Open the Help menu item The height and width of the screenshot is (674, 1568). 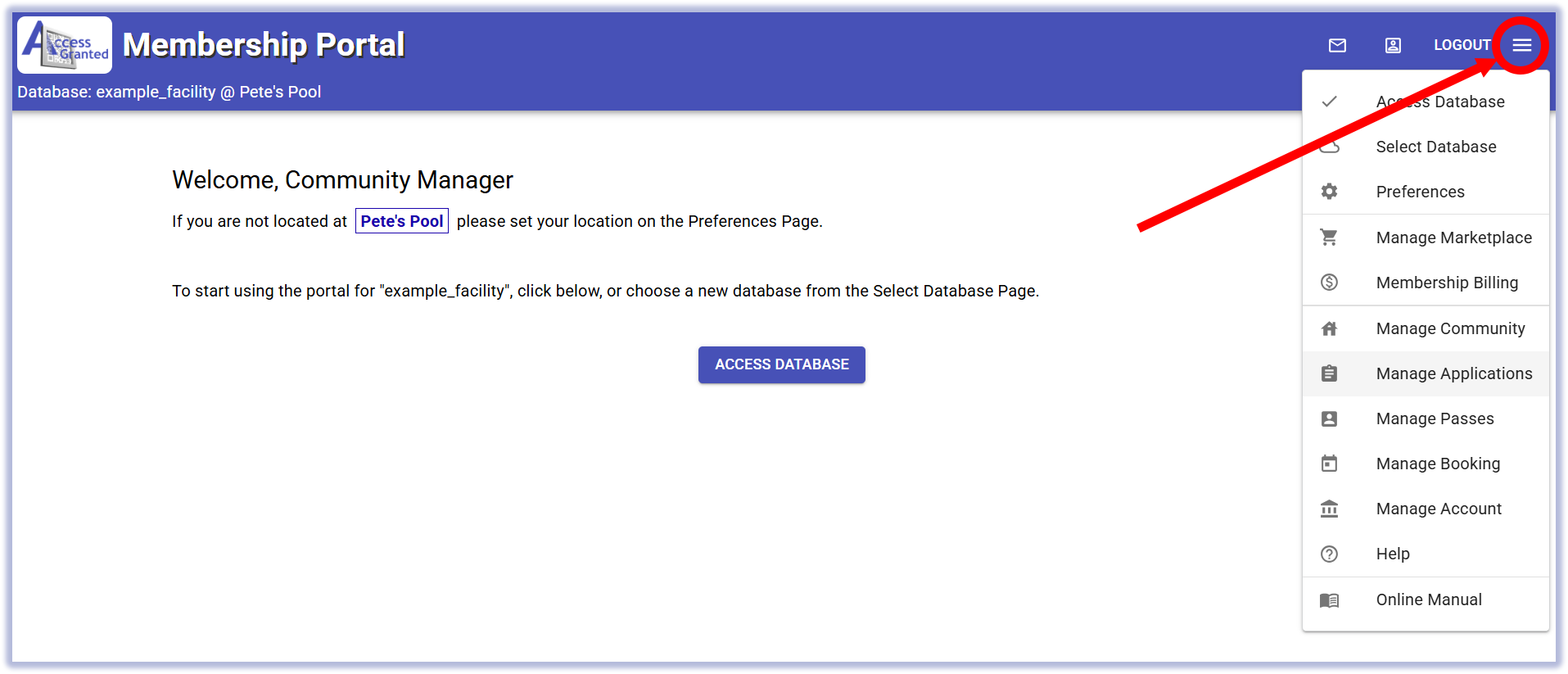click(x=1392, y=554)
